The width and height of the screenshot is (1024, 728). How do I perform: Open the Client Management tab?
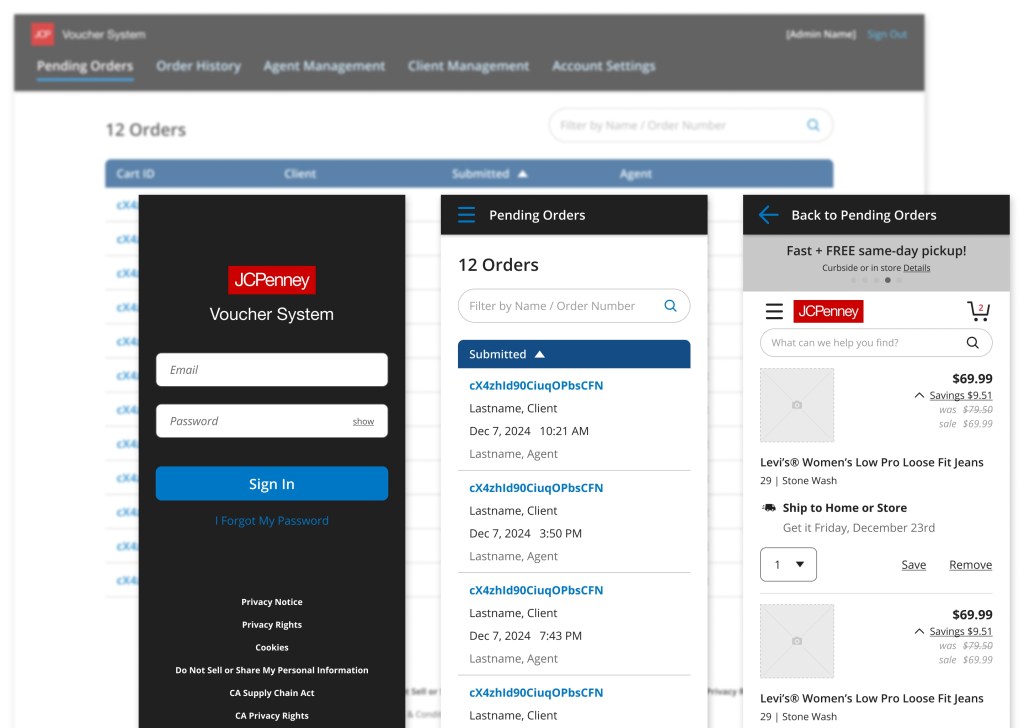[468, 66]
